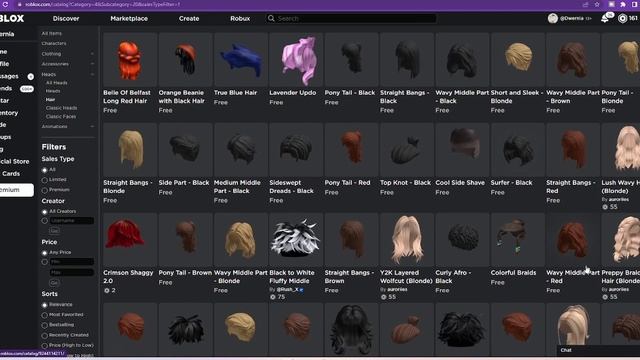Viewport: 640px width, 360px height.
Task: Focus the creator Username field
Action: pos(72,221)
